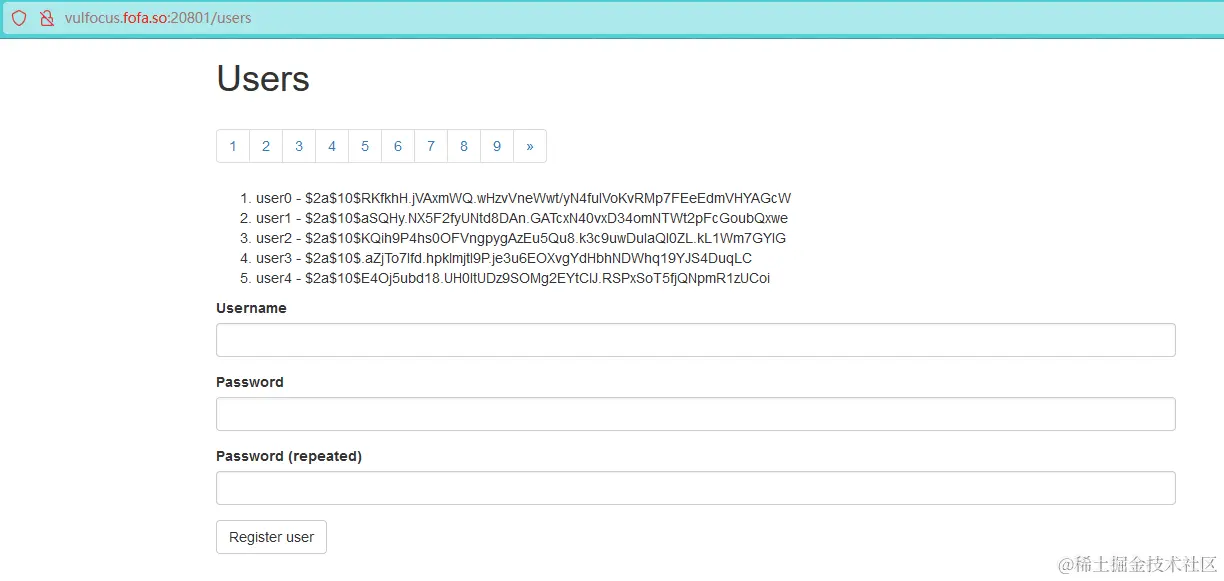Screen dimensions: 1224x581
Task: Click the Register user button
Action: 271,537
